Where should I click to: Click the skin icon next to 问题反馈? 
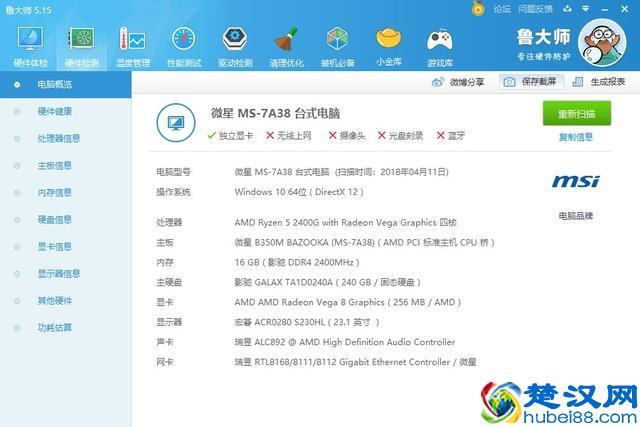click(567, 8)
